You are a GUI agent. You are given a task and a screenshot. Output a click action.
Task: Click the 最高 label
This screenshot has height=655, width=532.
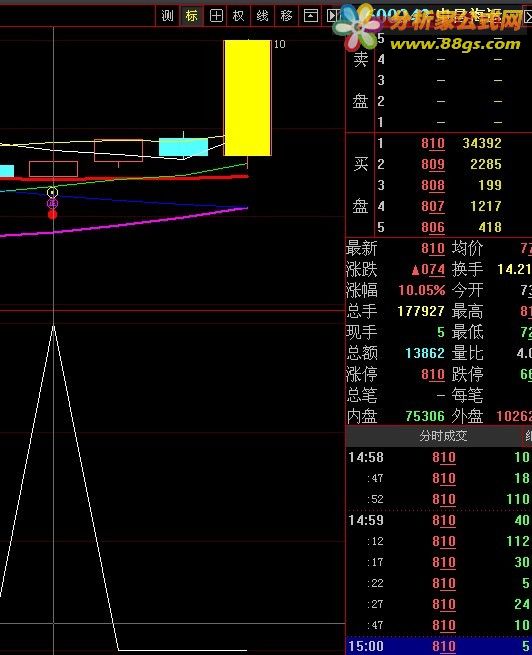coord(468,311)
